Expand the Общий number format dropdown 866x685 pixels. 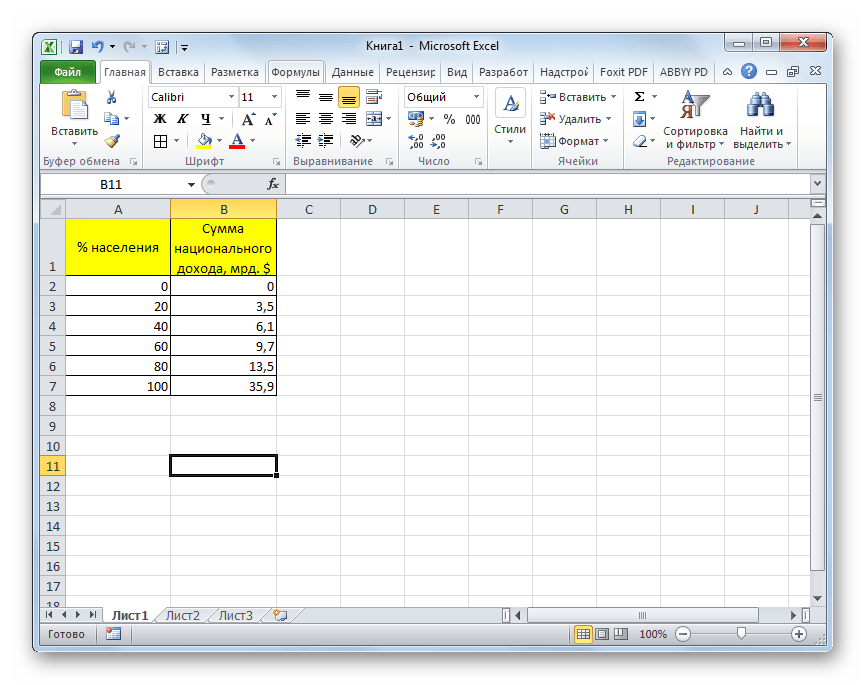(x=476, y=97)
